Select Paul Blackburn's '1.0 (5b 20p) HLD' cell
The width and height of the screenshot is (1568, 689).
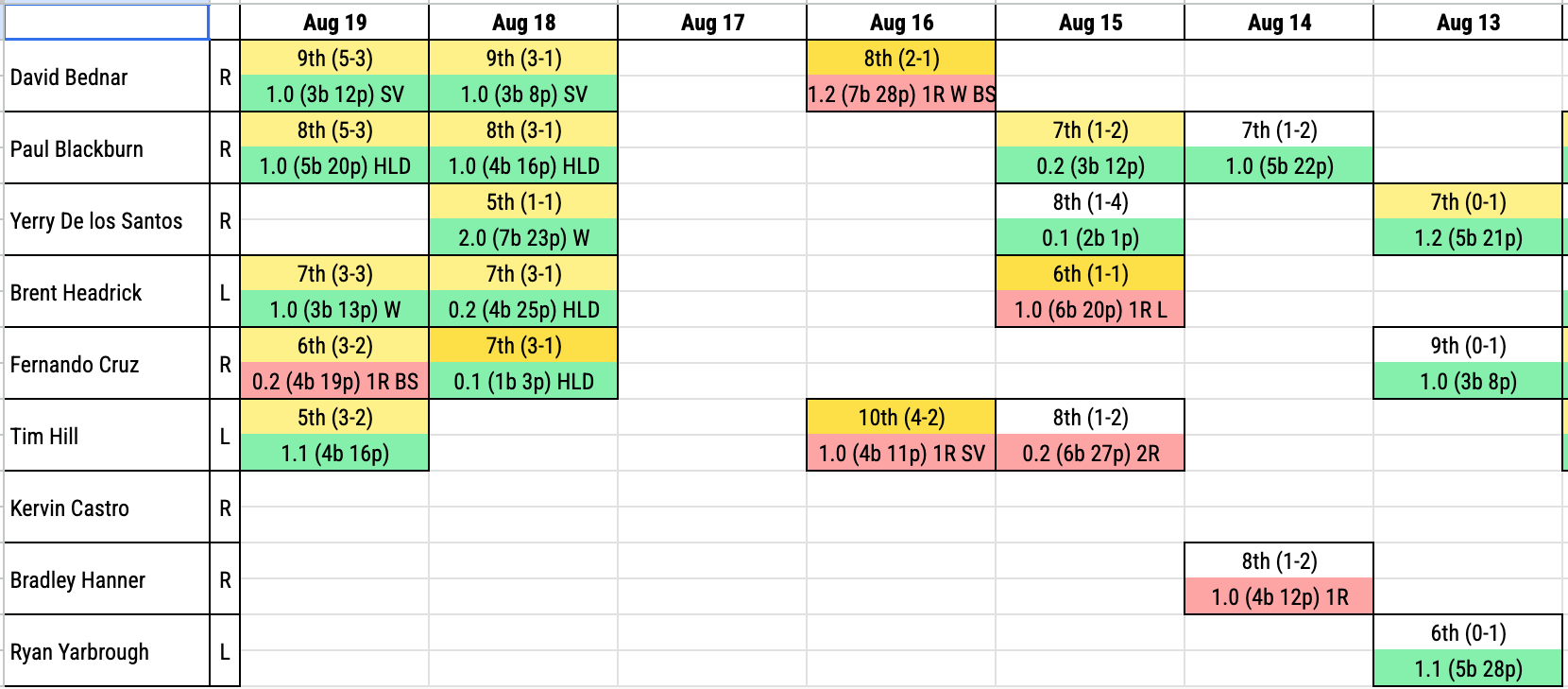[x=334, y=166]
